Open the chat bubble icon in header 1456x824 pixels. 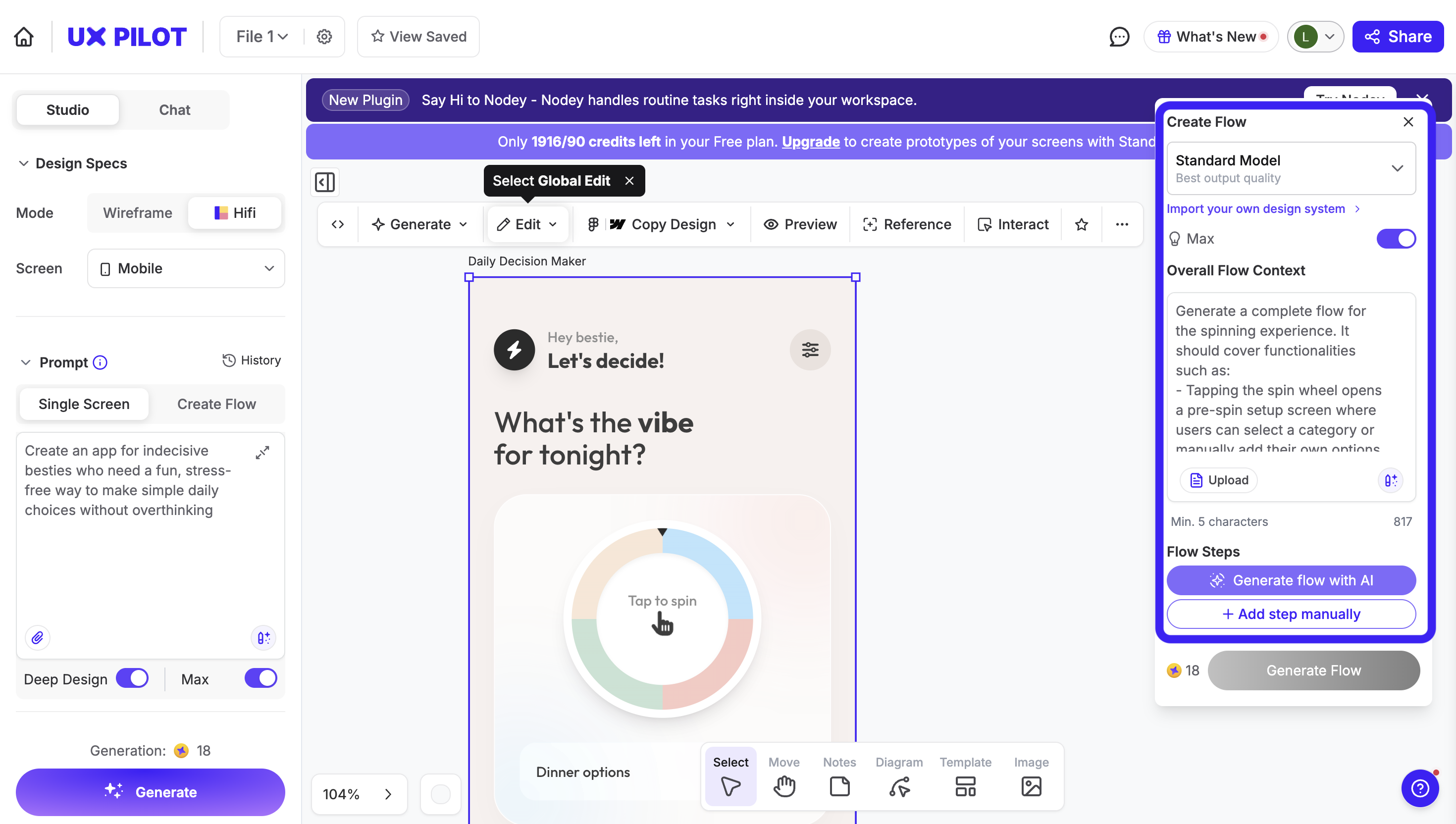(1119, 37)
